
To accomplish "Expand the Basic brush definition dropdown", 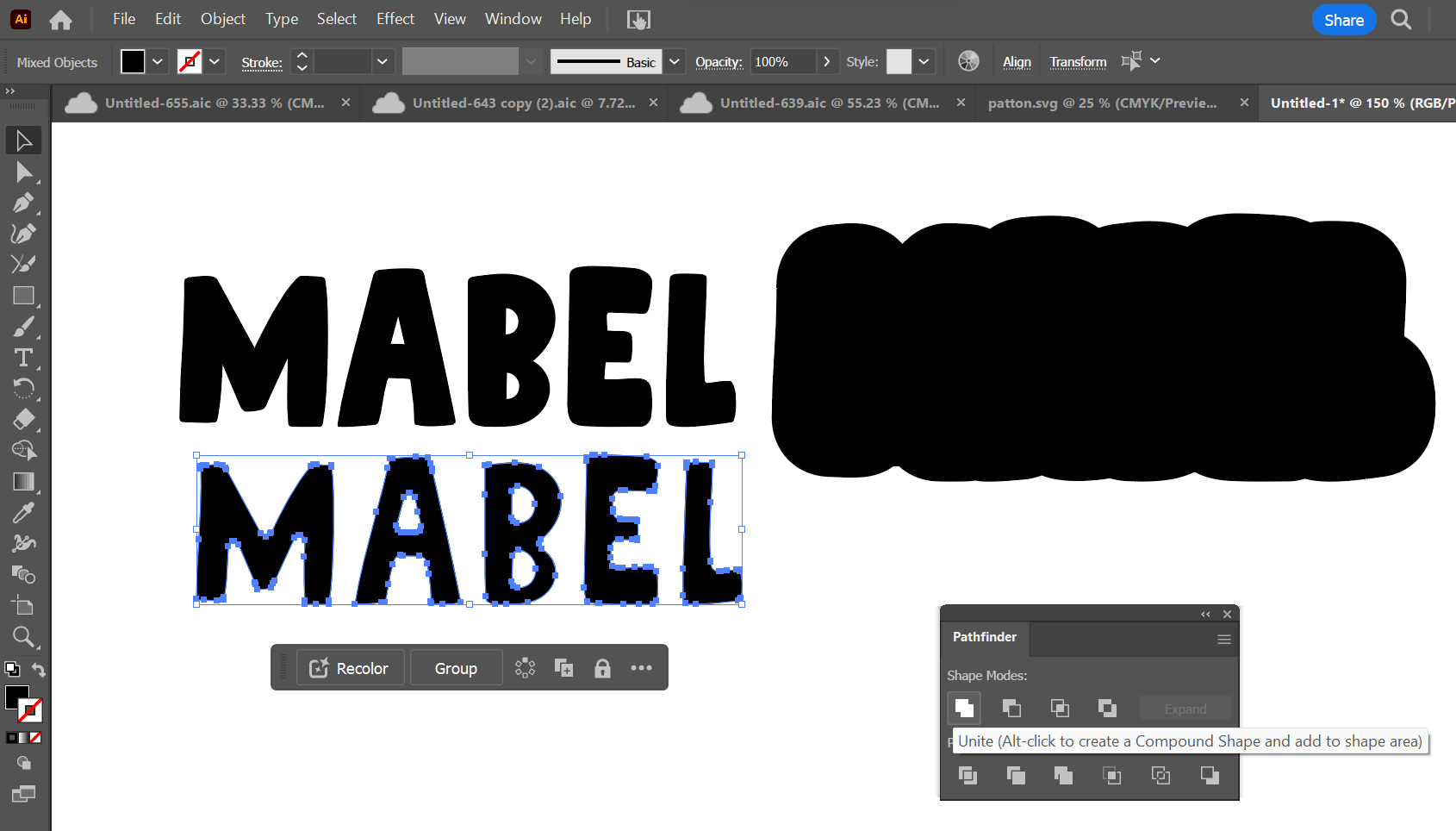I will pyautogui.click(x=675, y=62).
